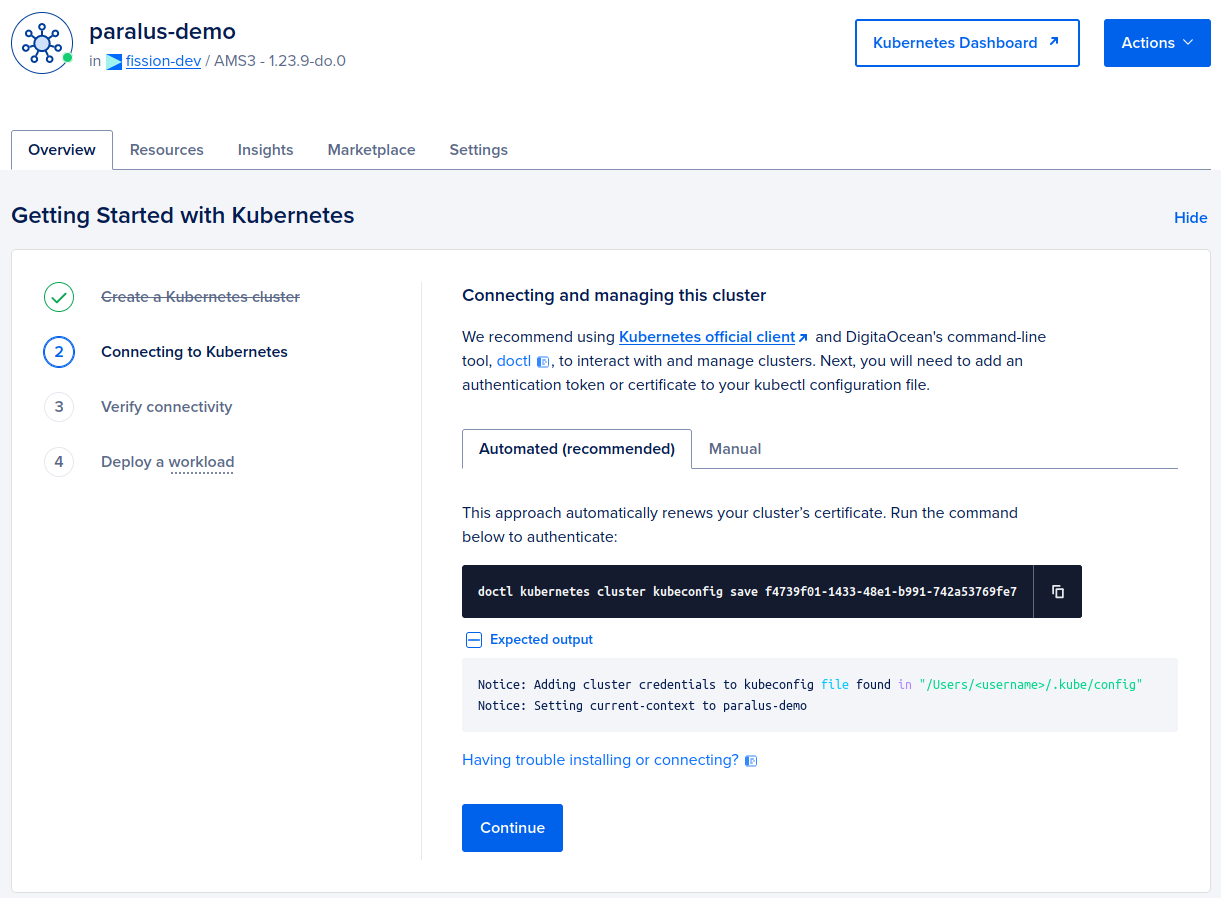
Task: Click the fission-dev project icon
Action: (x=114, y=61)
